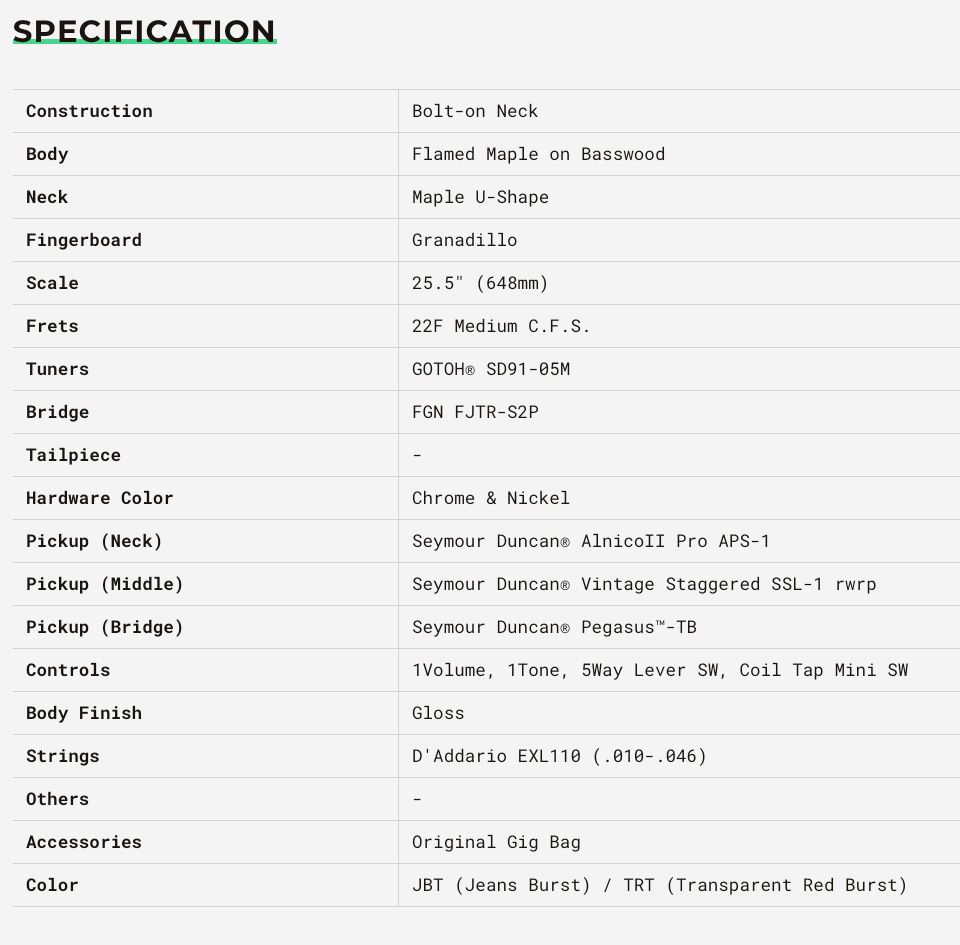Click the Maple U-Shape neck value
Screen dimensions: 960x945
pos(480,197)
